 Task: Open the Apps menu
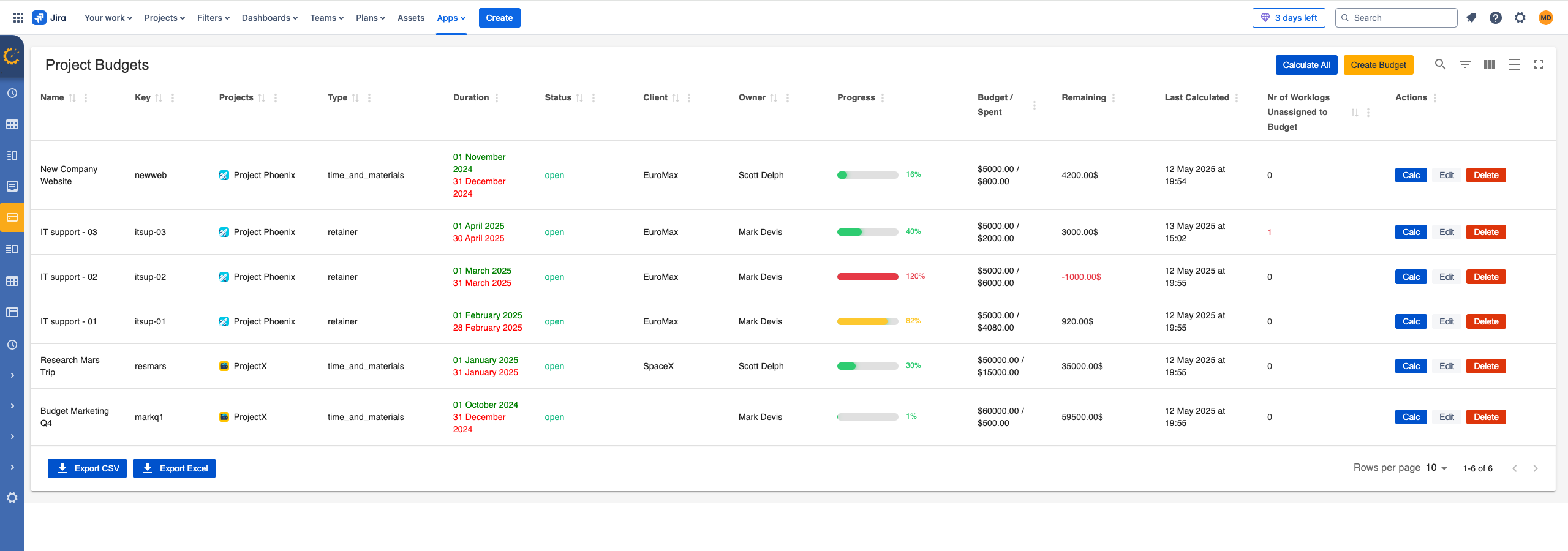[x=451, y=18]
